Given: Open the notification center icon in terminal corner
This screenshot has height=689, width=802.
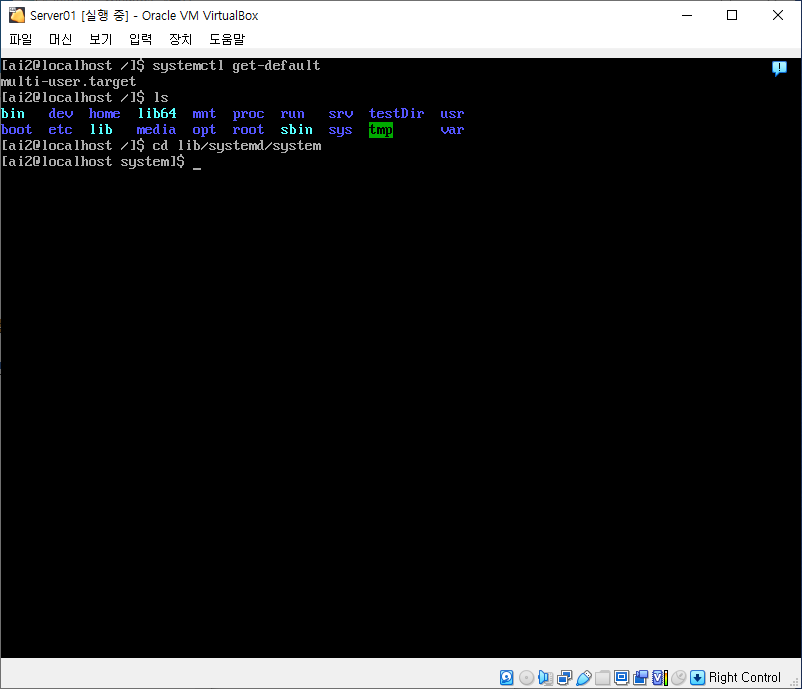Looking at the screenshot, I should pos(779,69).
